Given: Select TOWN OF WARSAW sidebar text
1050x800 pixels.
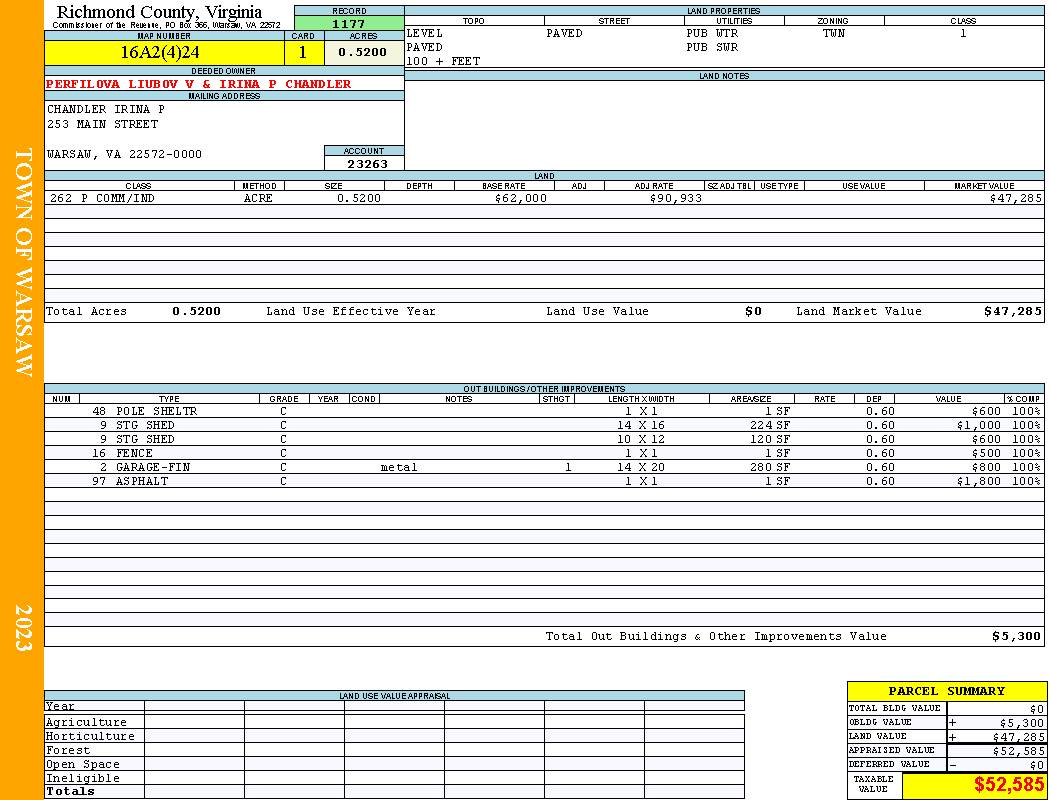Looking at the screenshot, I should (23, 262).
